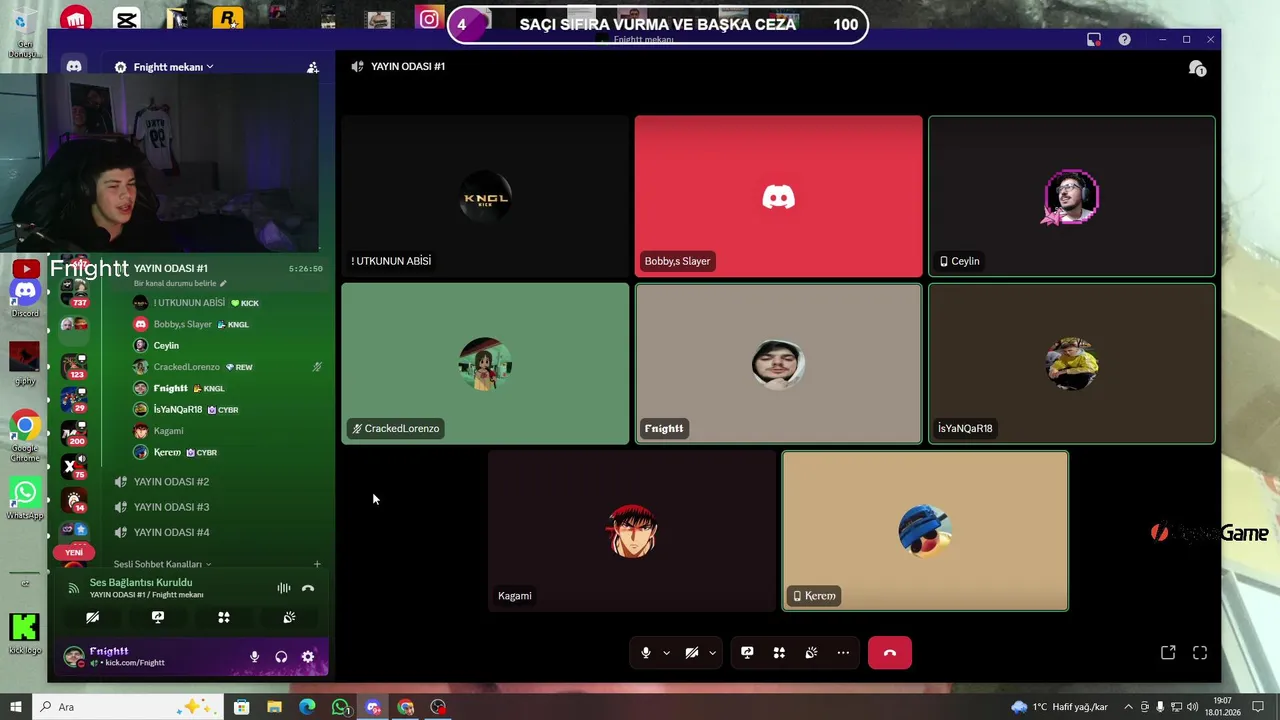Screen dimensions: 1280x720
Task: Set channel status Bir kanal durumu belirle
Action: 180,283
